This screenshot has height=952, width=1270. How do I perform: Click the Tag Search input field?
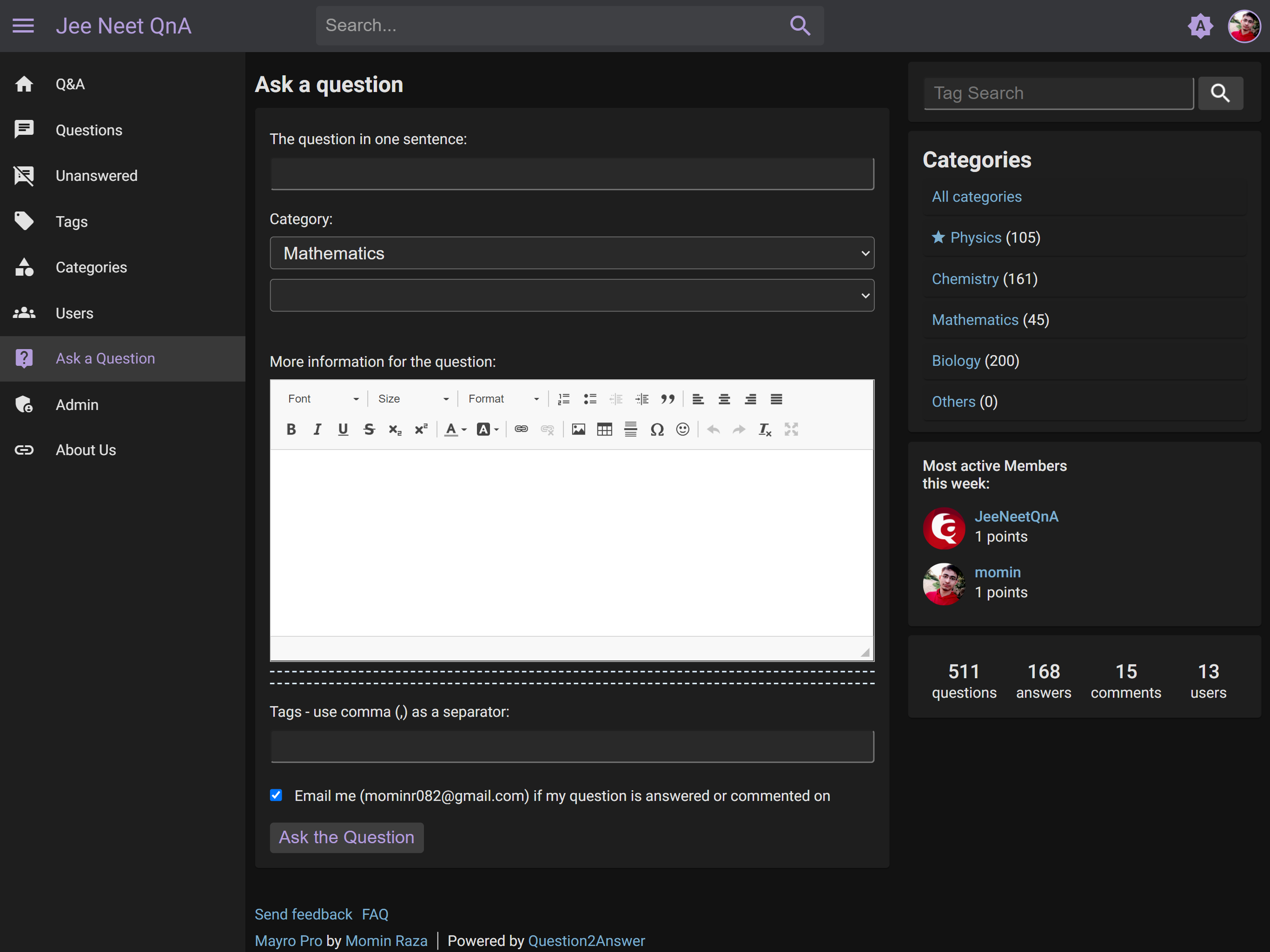click(x=1058, y=93)
